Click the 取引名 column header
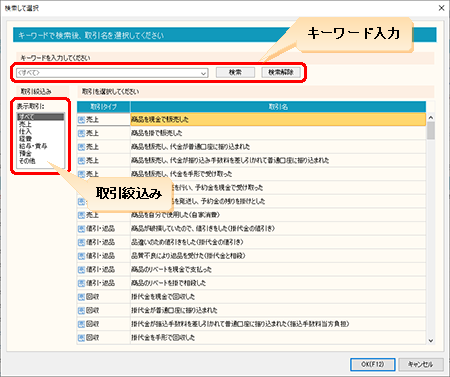450x377 pixels. point(278,107)
